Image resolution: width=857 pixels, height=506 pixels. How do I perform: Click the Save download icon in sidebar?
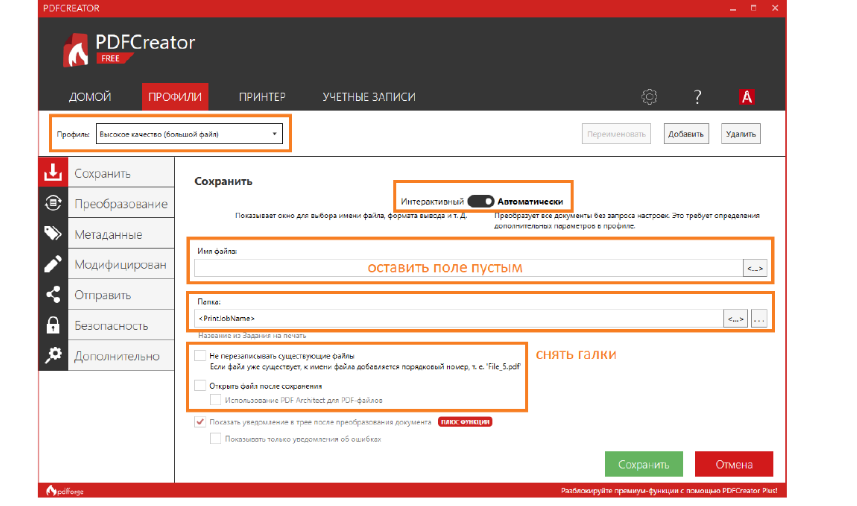click(53, 172)
